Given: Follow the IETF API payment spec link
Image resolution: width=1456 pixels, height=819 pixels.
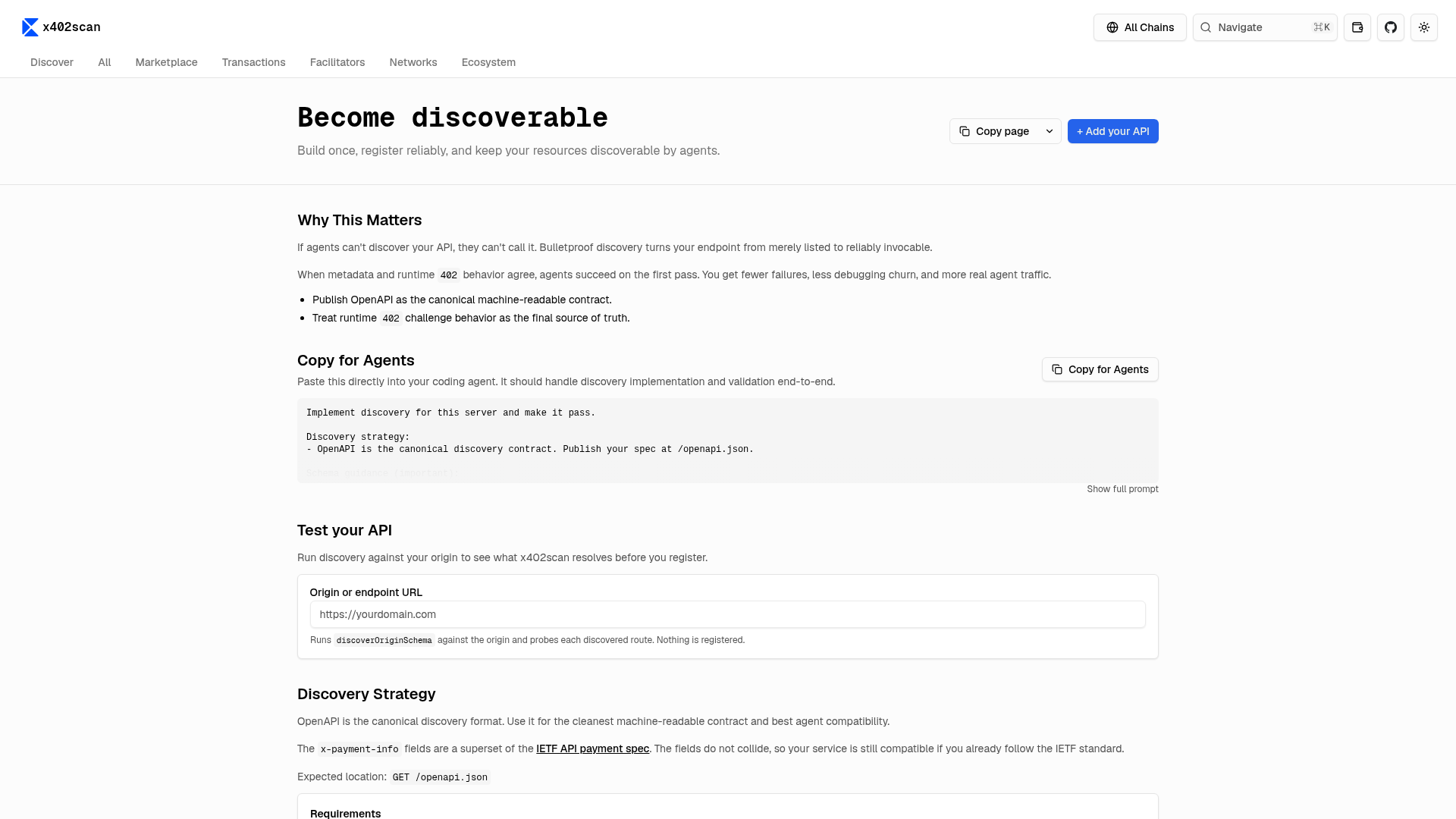Looking at the screenshot, I should coord(592,748).
